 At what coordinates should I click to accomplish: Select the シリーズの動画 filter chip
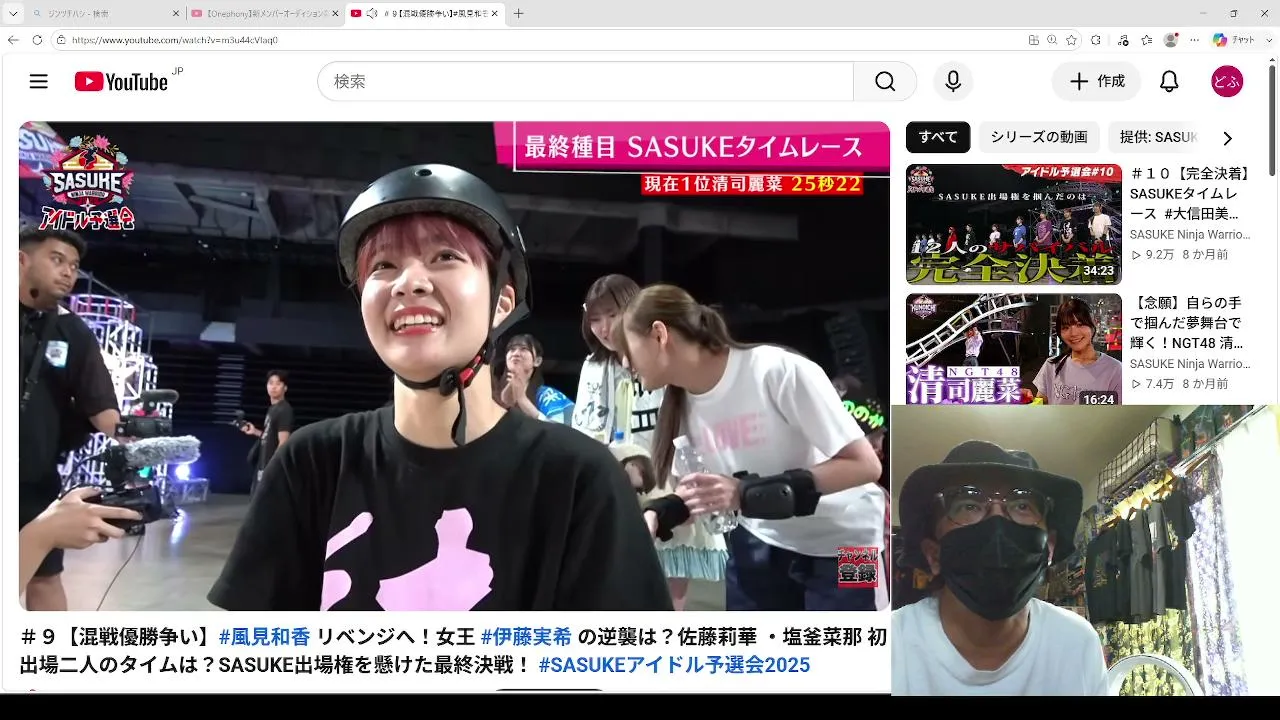tap(1039, 137)
